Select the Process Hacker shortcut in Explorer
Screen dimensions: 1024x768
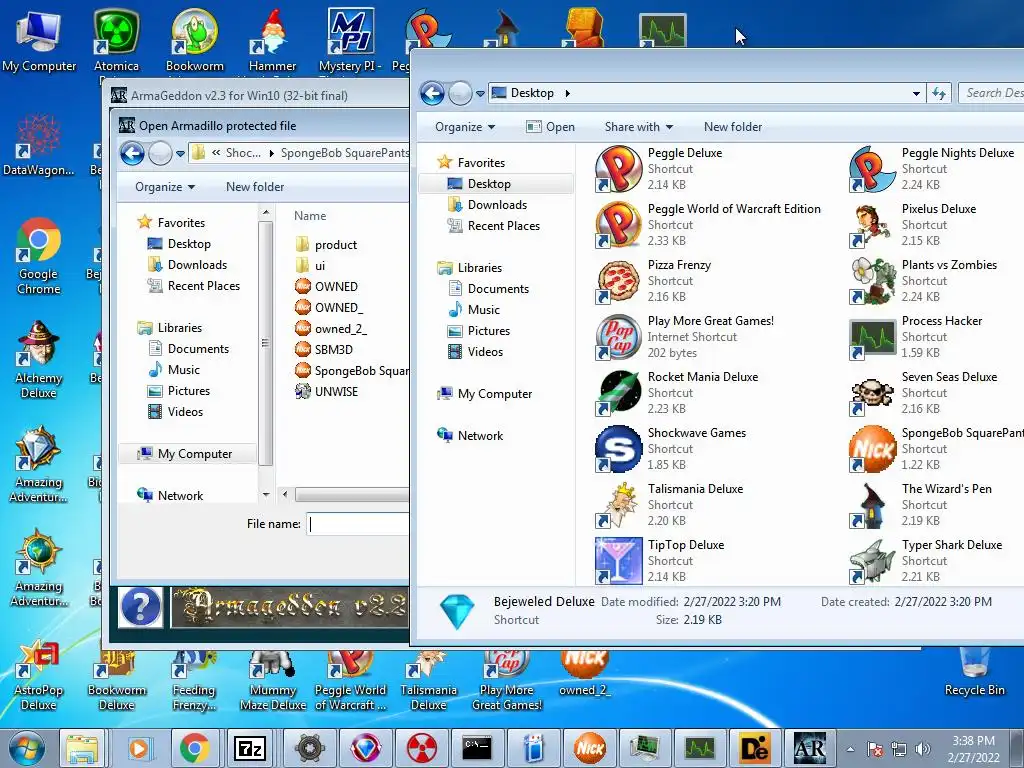tap(916, 337)
